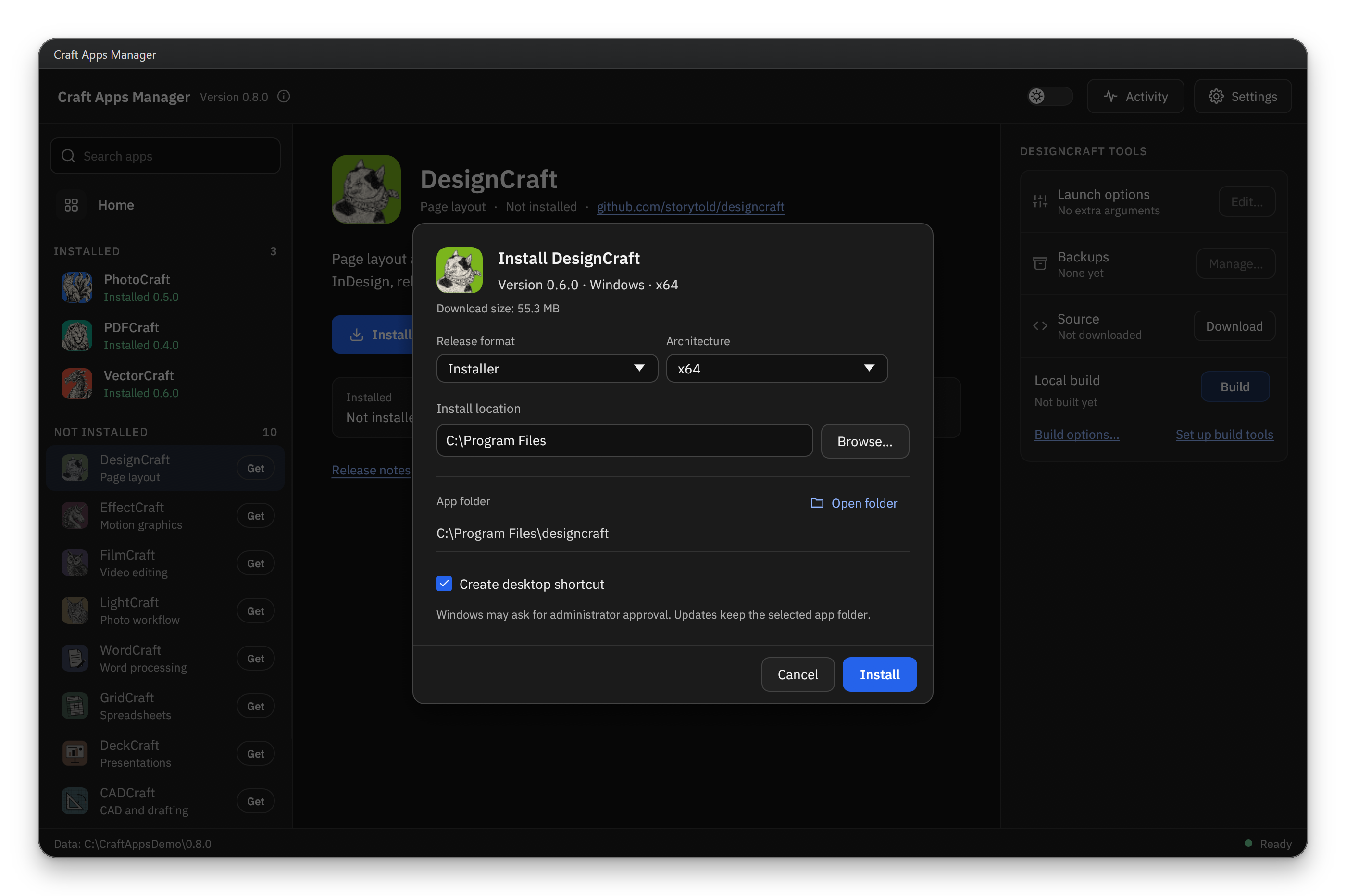1346x896 pixels.
Task: Click the Install location path field
Action: pos(624,441)
